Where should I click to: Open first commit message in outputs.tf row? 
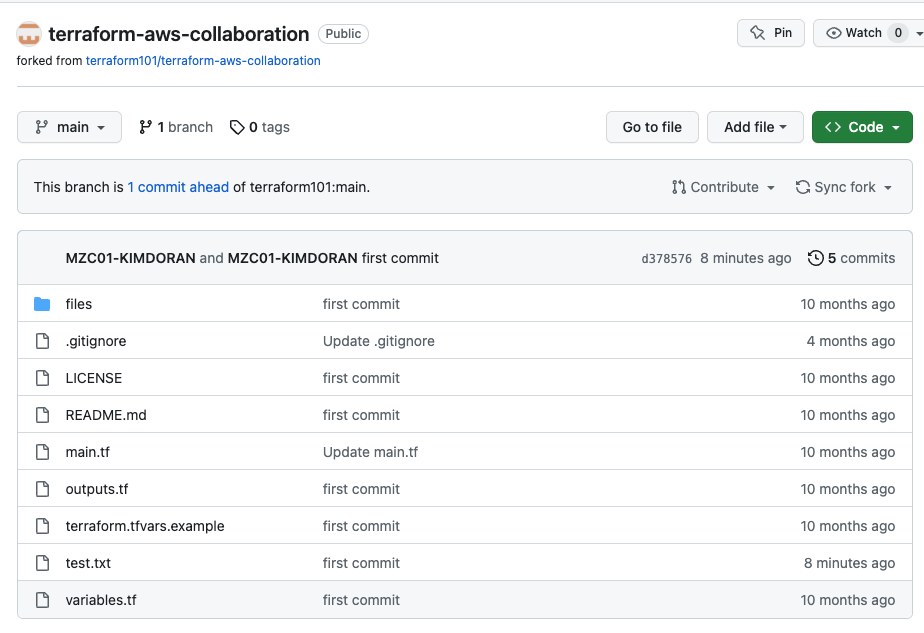coord(361,489)
